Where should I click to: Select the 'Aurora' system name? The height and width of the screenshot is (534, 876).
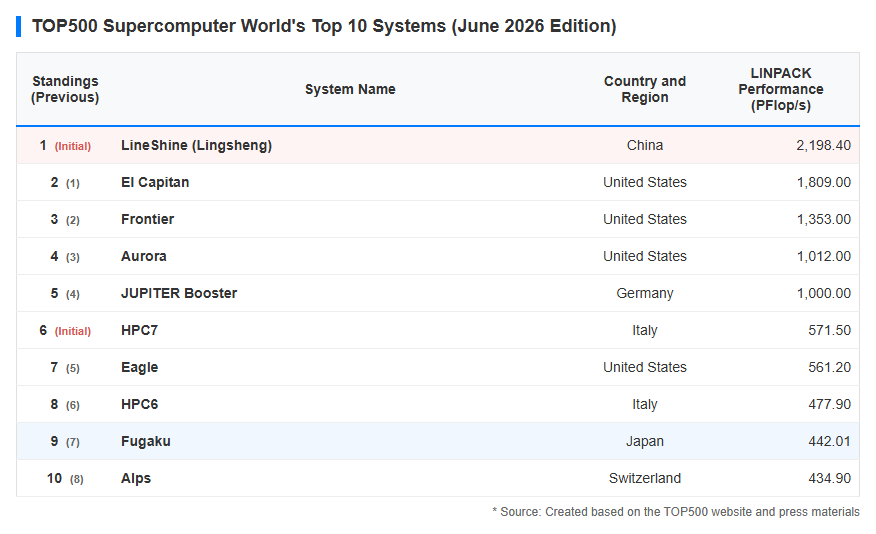(x=144, y=256)
